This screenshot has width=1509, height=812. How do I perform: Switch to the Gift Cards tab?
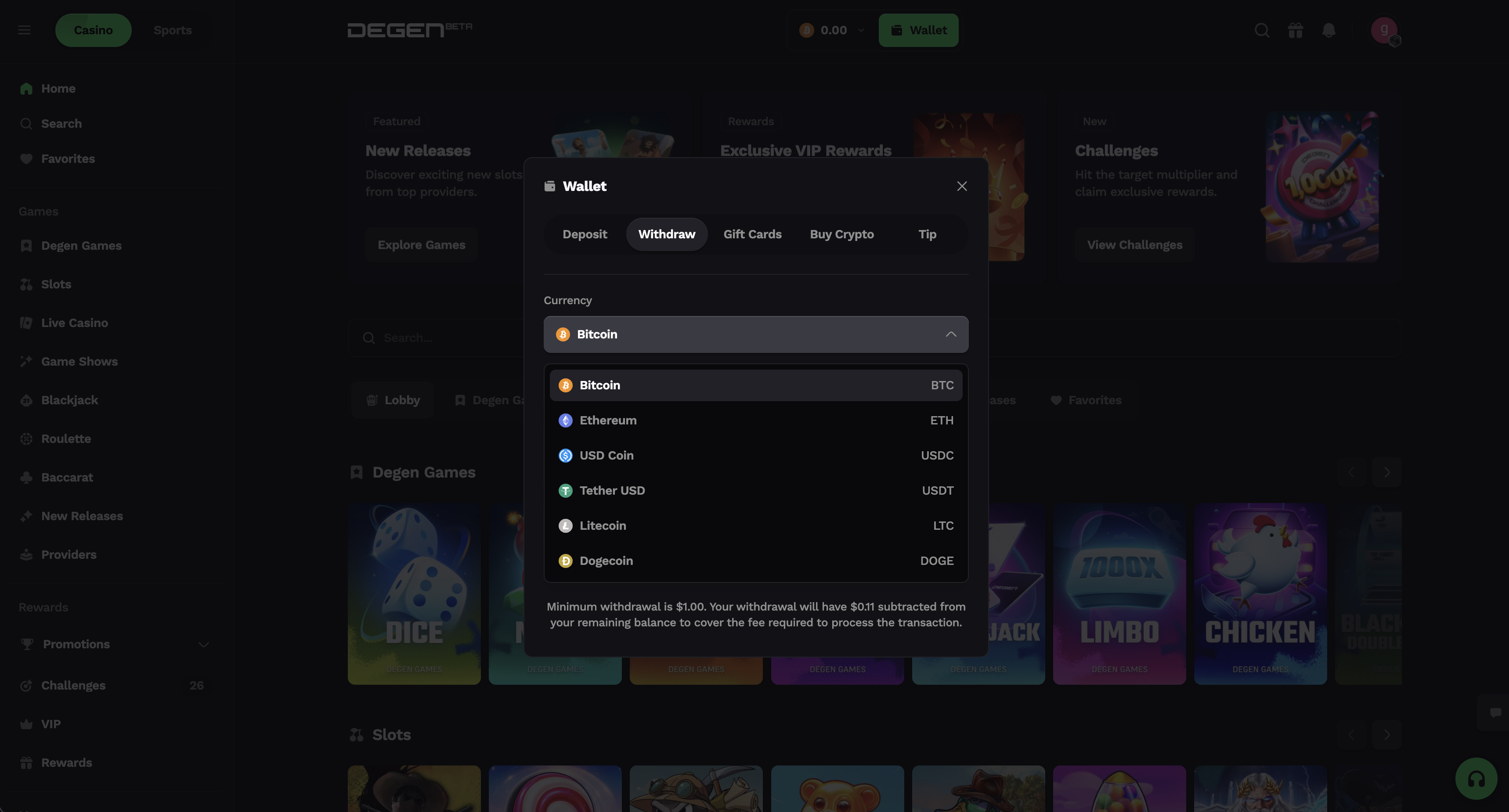pyautogui.click(x=752, y=234)
